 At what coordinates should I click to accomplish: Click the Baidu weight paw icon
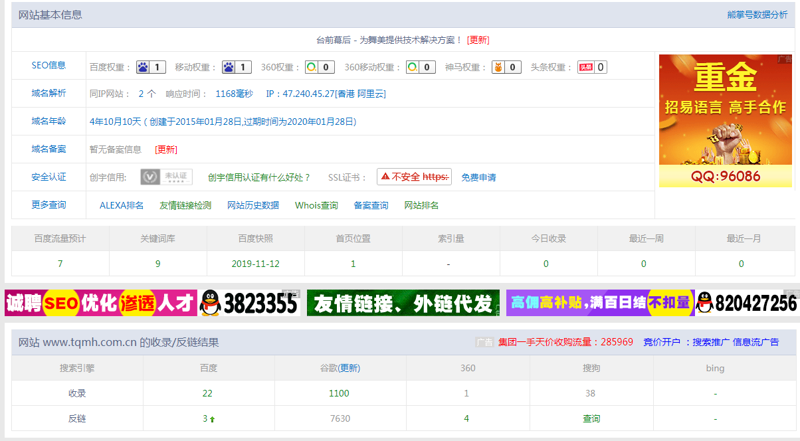143,67
